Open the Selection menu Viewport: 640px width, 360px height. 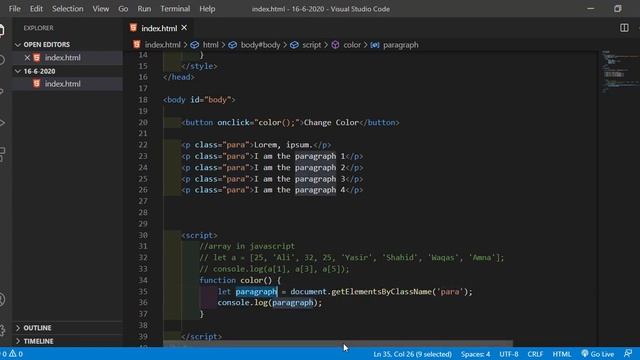click(67, 9)
